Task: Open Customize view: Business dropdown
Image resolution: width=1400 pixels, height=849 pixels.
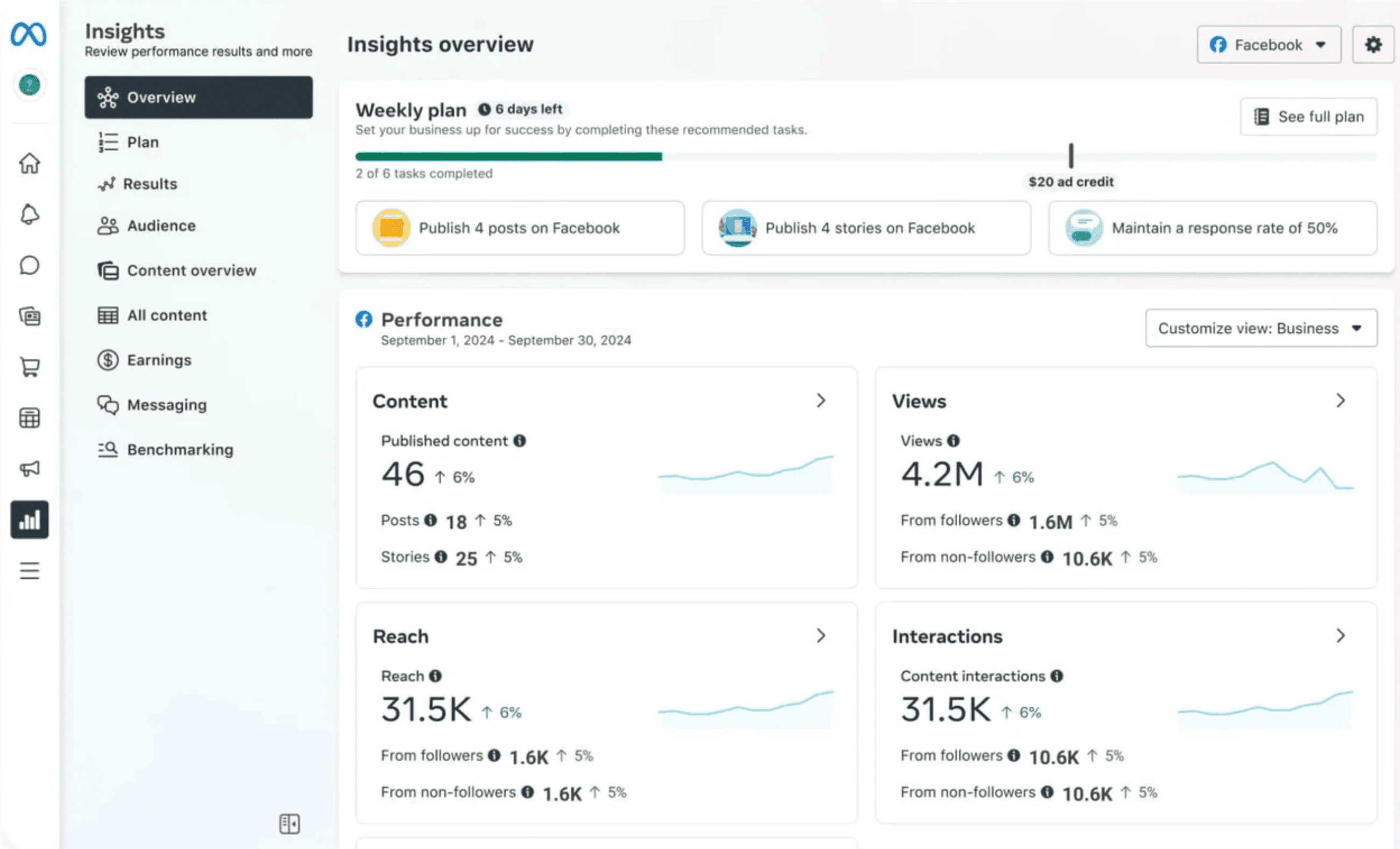Action: [x=1261, y=328]
